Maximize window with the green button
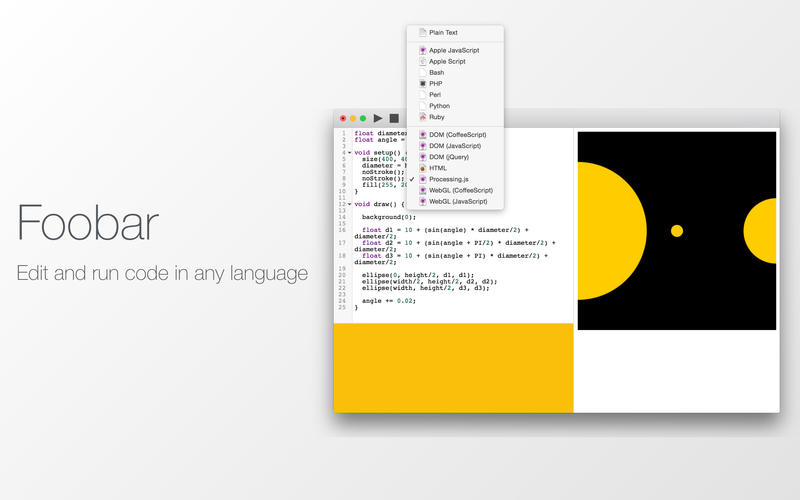The width and height of the screenshot is (800, 500). [363, 118]
